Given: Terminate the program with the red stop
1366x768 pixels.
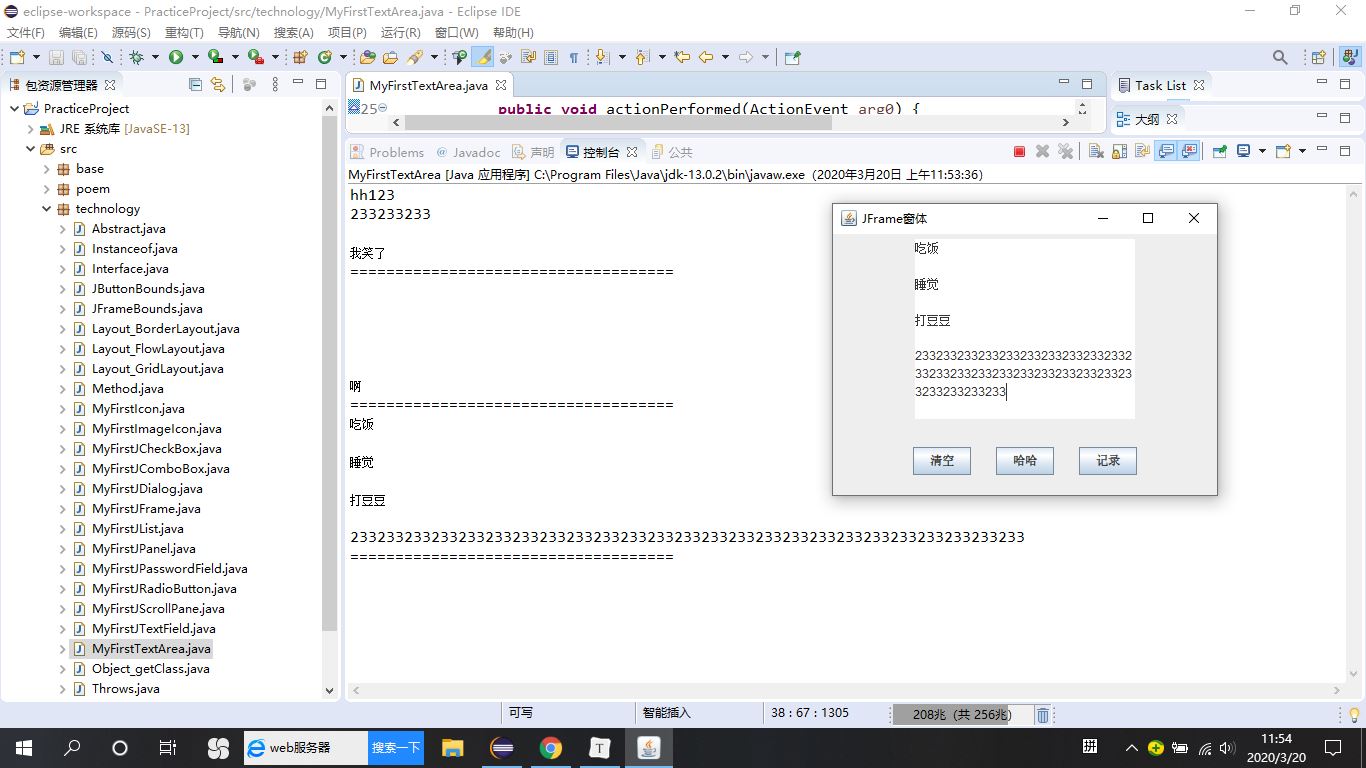Looking at the screenshot, I should click(1019, 151).
